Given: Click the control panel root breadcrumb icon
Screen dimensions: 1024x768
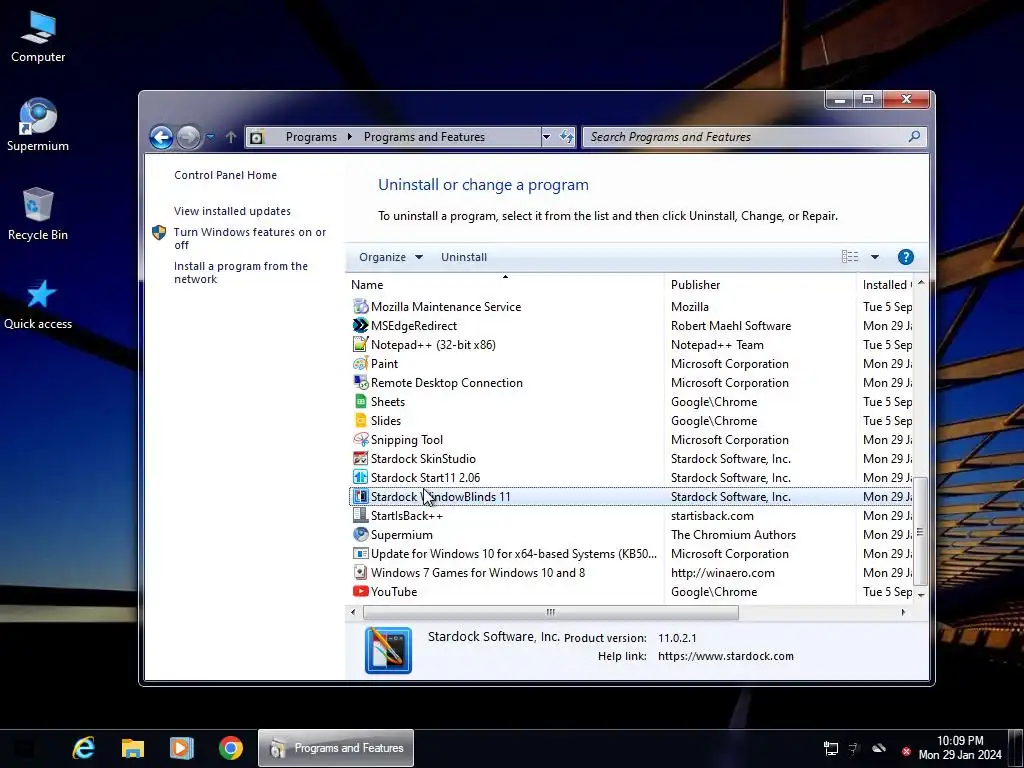Looking at the screenshot, I should coord(257,137).
